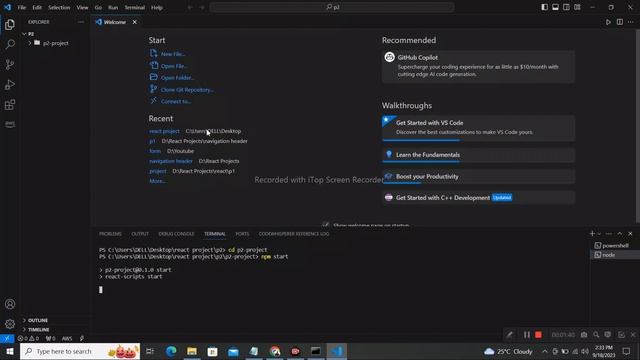Click the Run button in editor title
640x360 pixels.
pos(608,22)
